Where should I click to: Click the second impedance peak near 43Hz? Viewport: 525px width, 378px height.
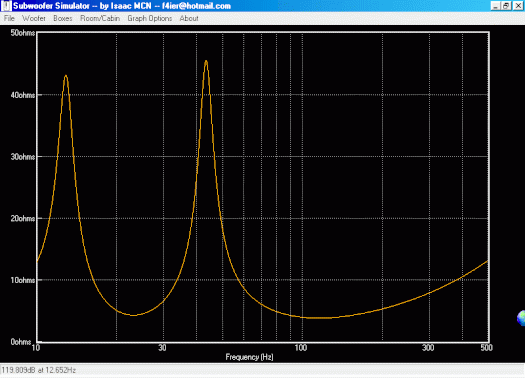pyautogui.click(x=206, y=62)
